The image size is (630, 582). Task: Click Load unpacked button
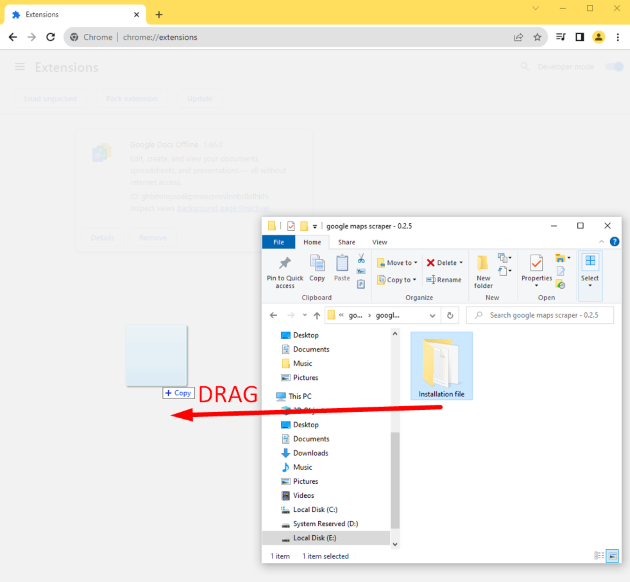[x=50, y=99]
